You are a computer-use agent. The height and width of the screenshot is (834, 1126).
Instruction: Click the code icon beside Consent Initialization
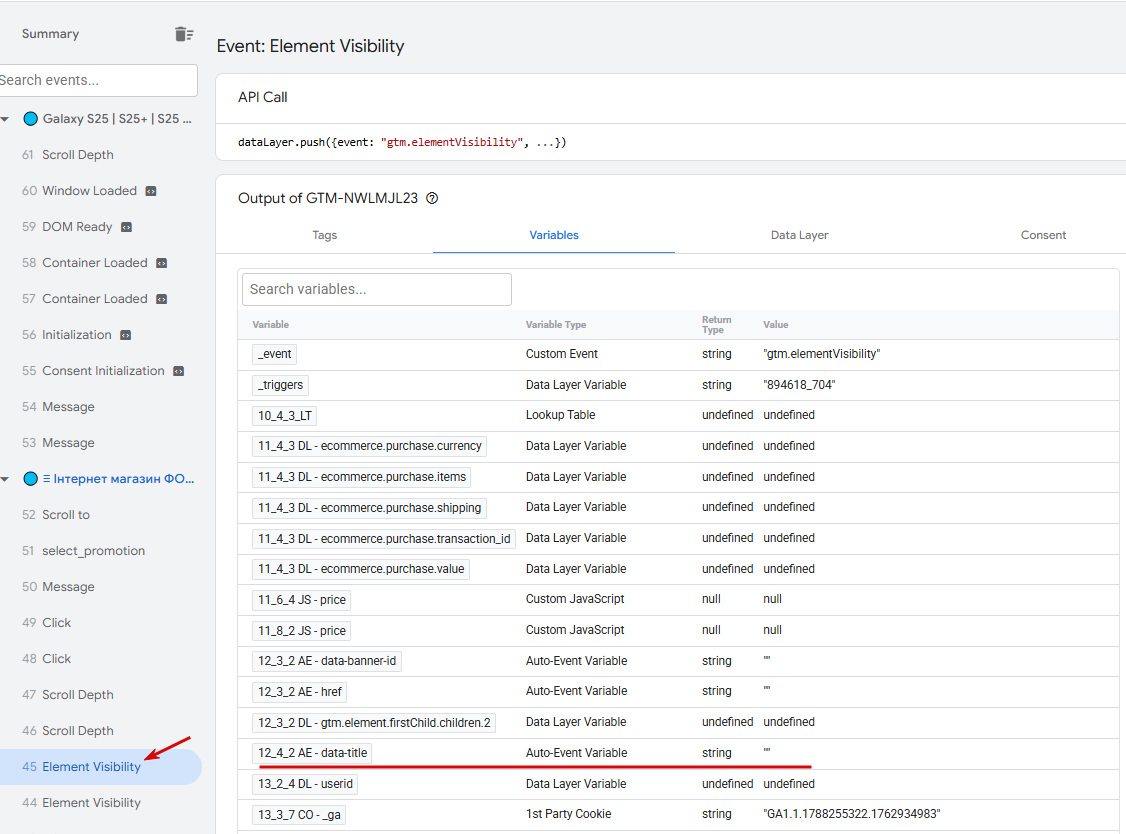click(178, 371)
